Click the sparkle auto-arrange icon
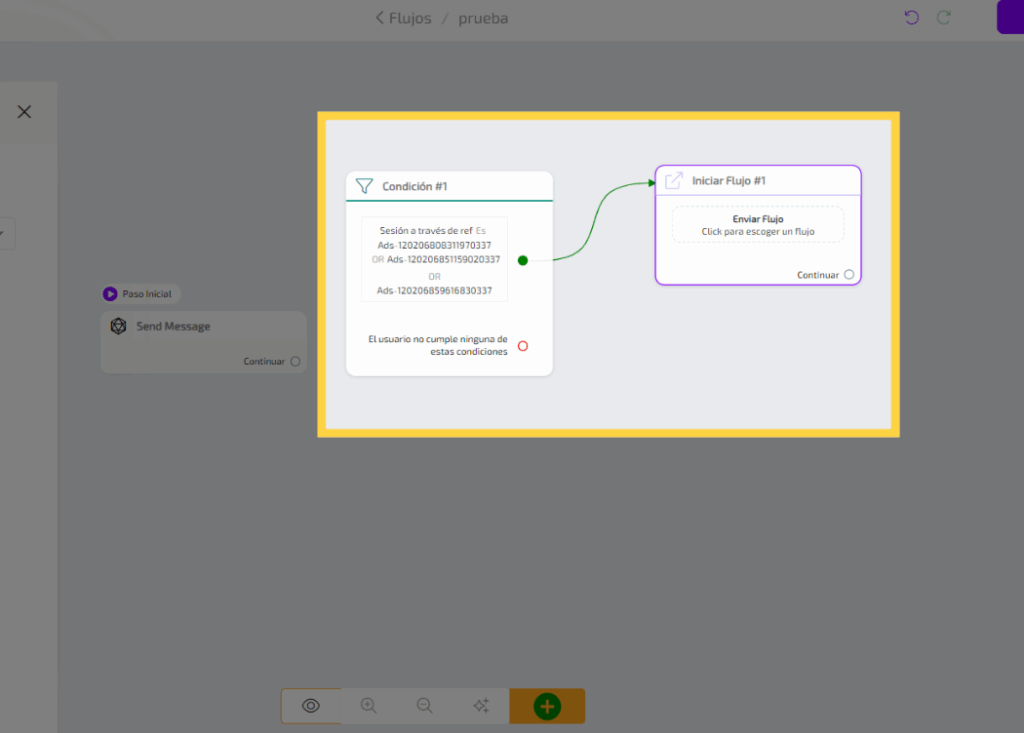 [x=481, y=706]
